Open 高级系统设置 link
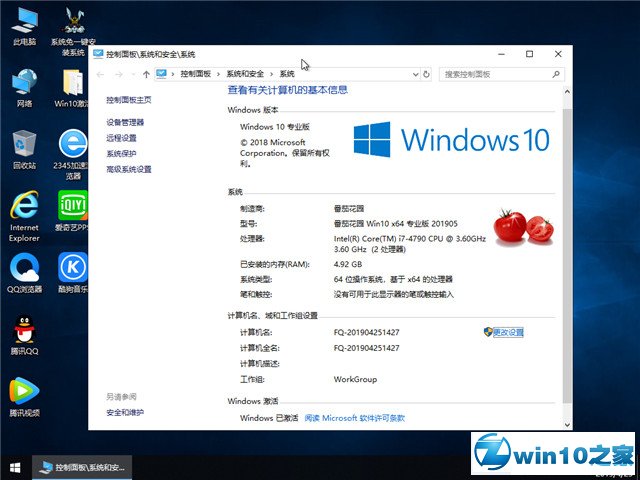640x480 pixels. [x=129, y=169]
